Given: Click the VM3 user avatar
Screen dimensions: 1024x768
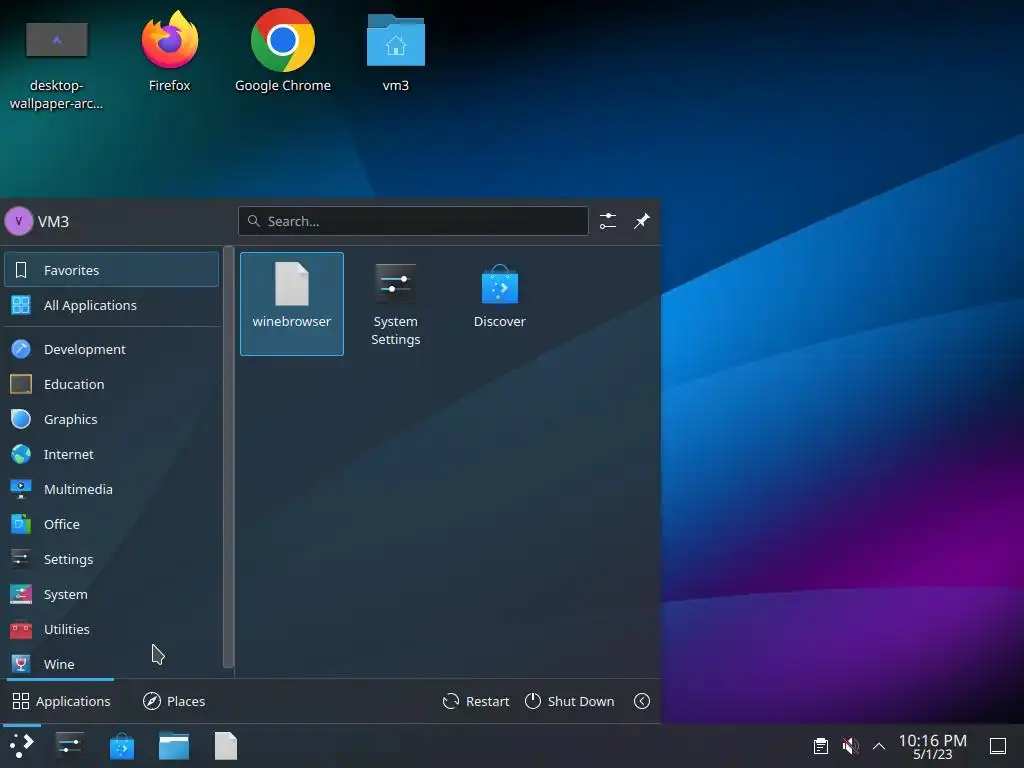Looking at the screenshot, I should [x=18, y=221].
